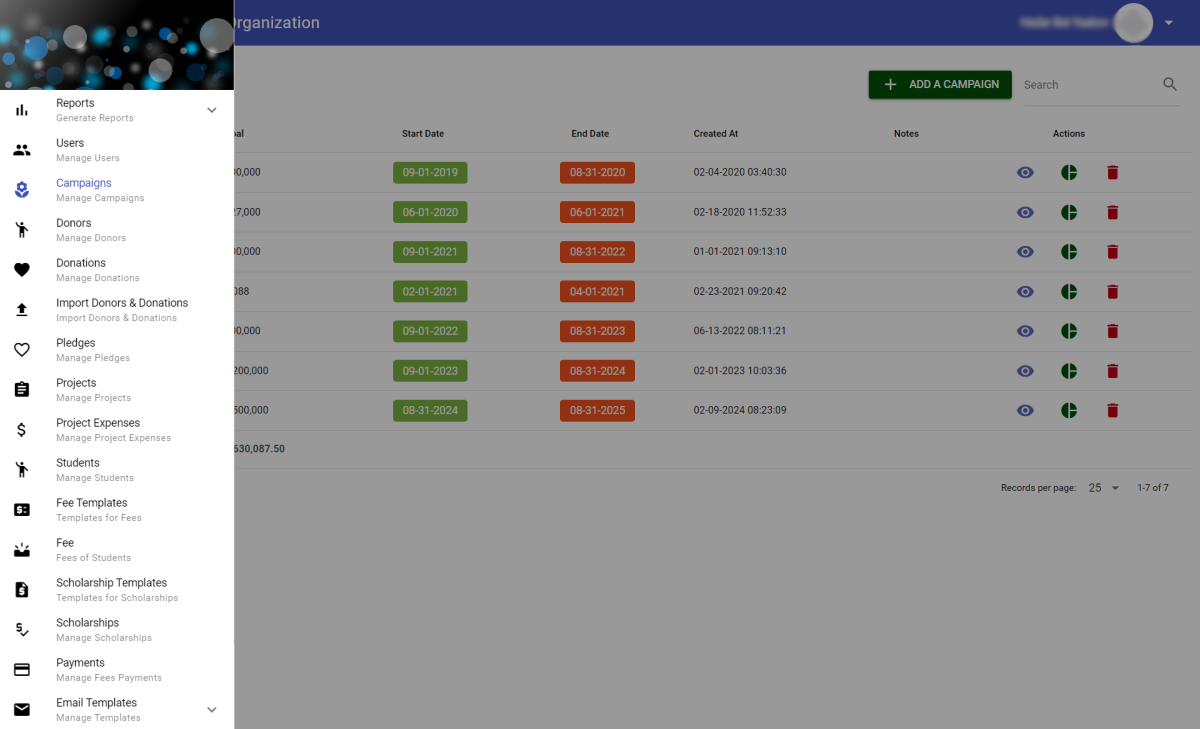Select the Project Expenses dollar icon
Screen dimensions: 1200x729
coord(21,429)
